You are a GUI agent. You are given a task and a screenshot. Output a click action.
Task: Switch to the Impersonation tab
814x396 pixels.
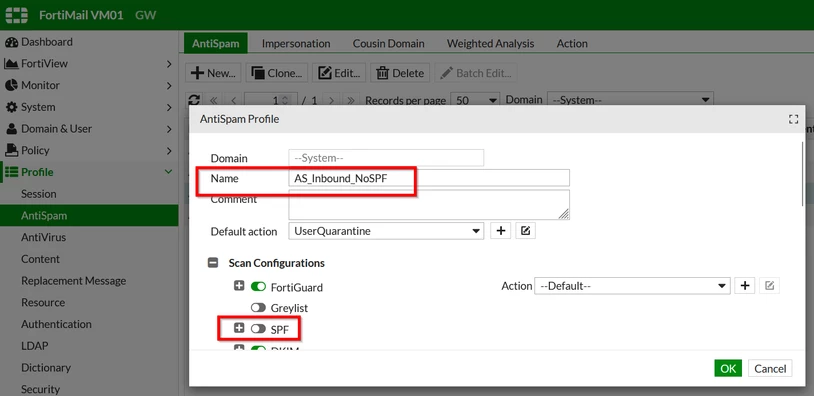296,44
